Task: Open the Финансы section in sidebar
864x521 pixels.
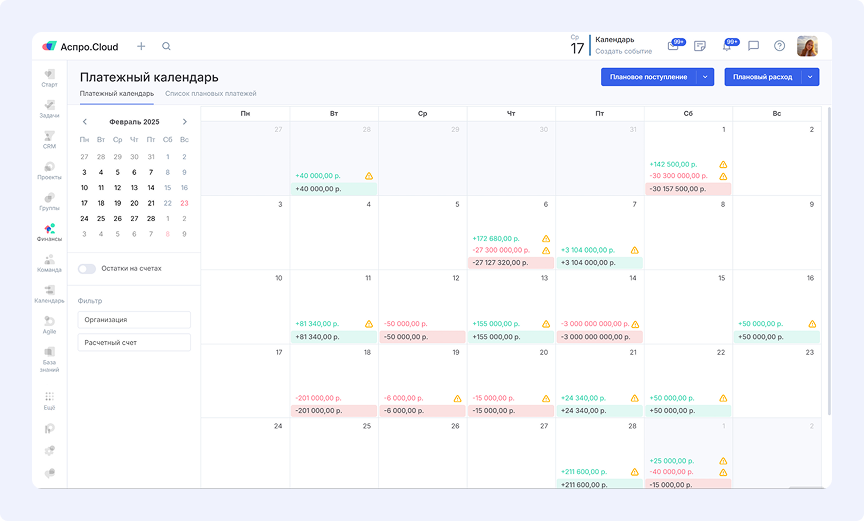Action: coord(49,232)
